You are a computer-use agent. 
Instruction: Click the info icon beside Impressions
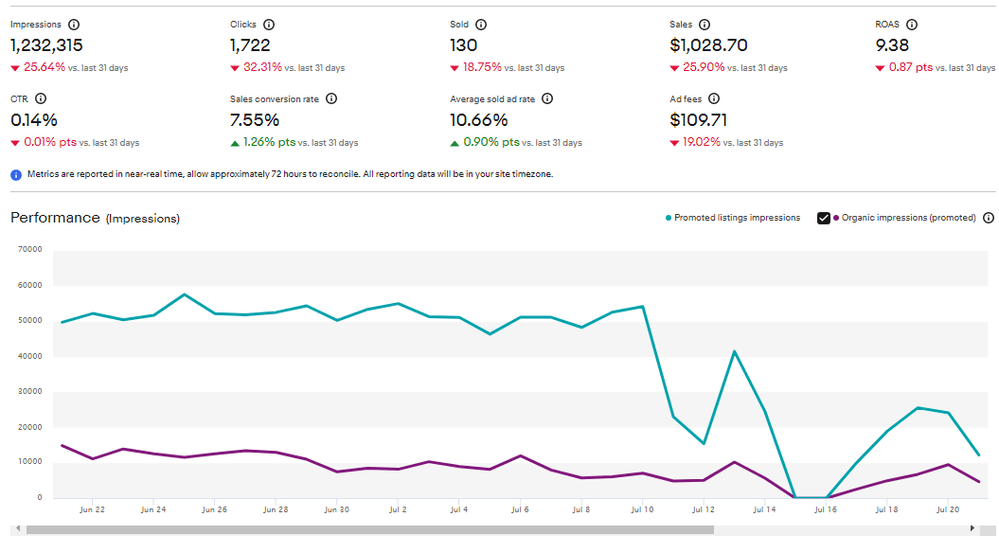click(74, 25)
